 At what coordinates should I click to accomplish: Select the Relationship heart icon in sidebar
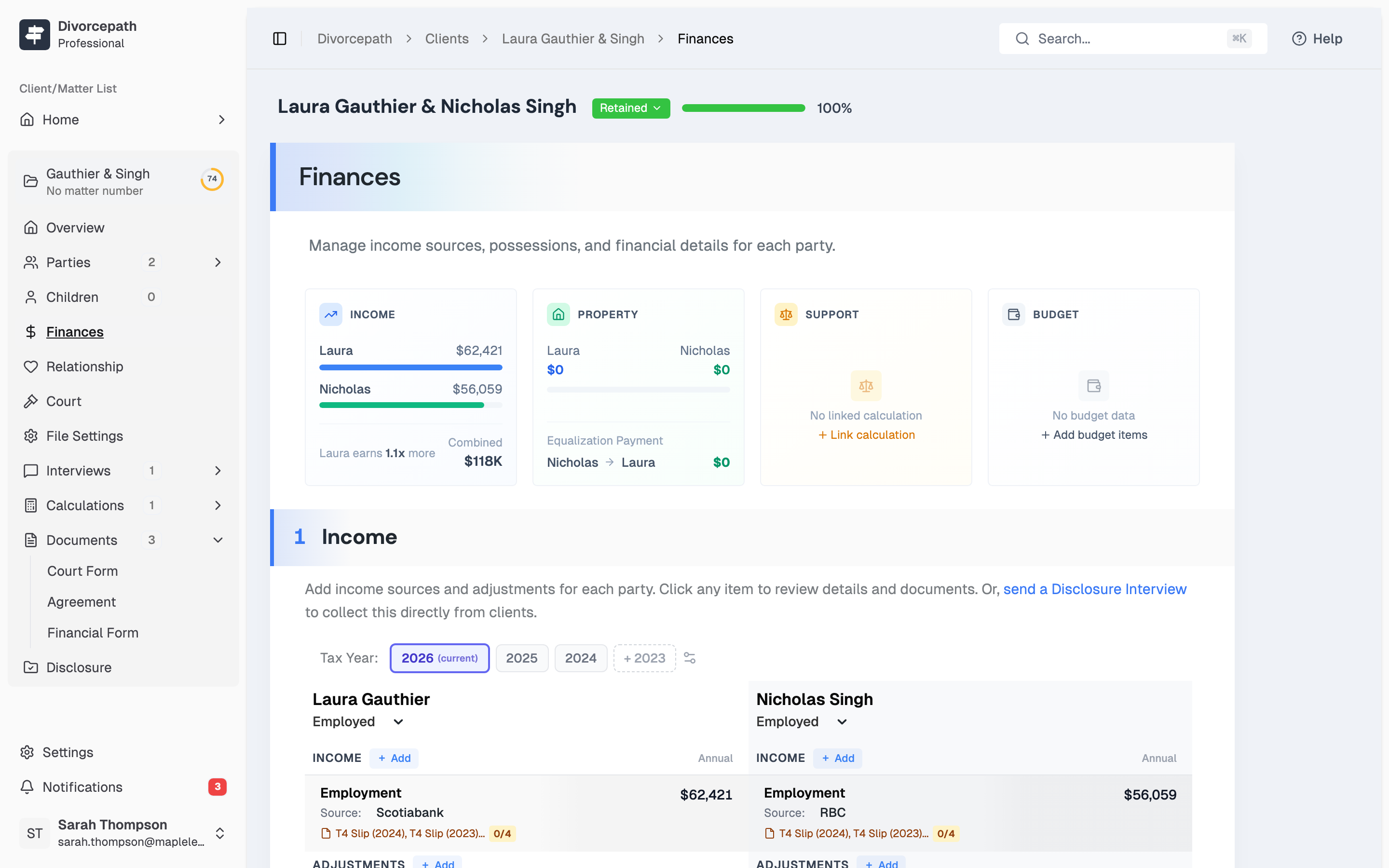click(x=31, y=366)
